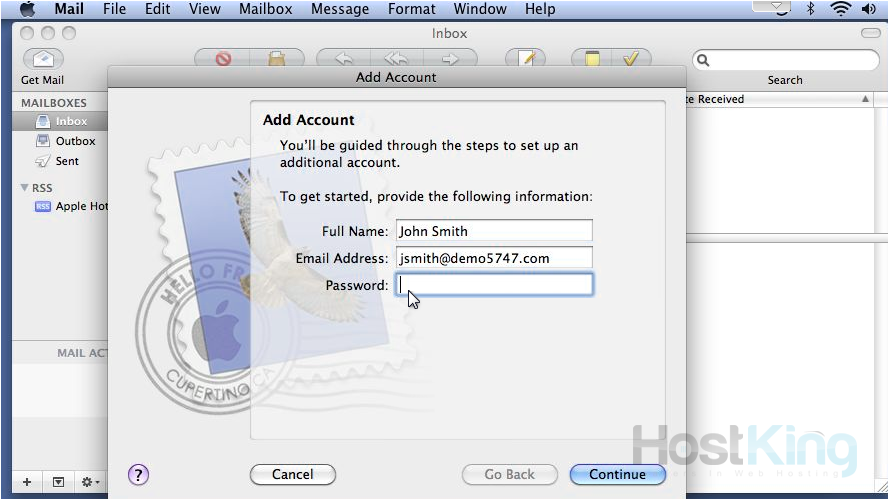
Task: Click the Note toolbar icon
Action: [x=592, y=59]
